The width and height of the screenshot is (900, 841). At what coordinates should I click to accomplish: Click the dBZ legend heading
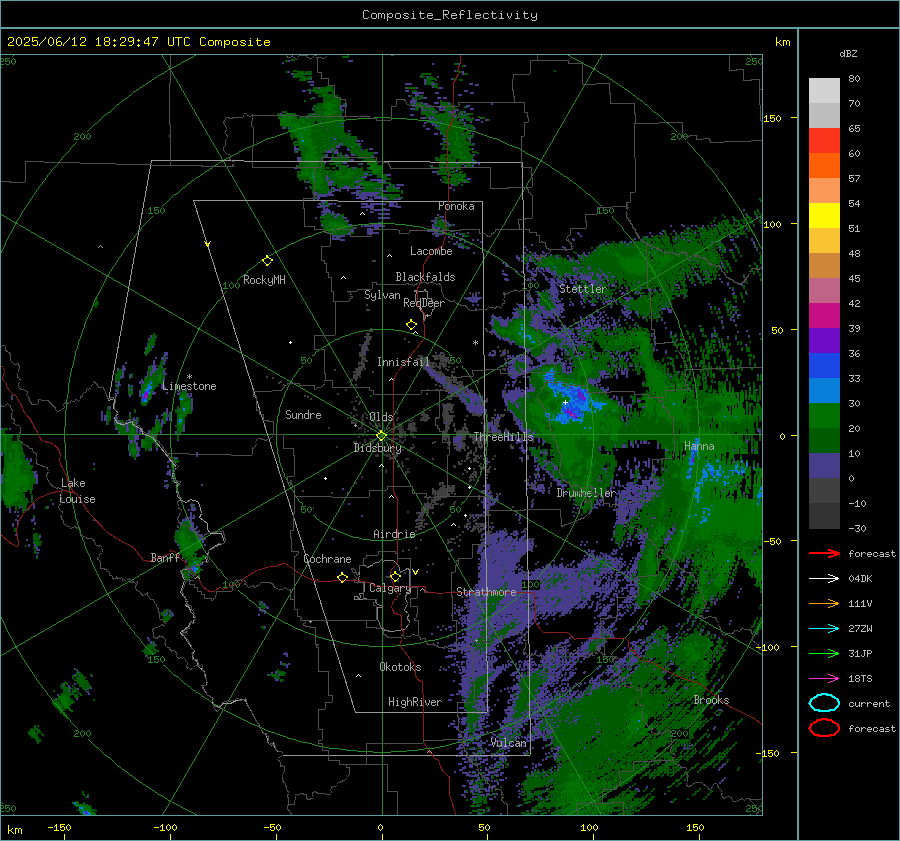(848, 53)
